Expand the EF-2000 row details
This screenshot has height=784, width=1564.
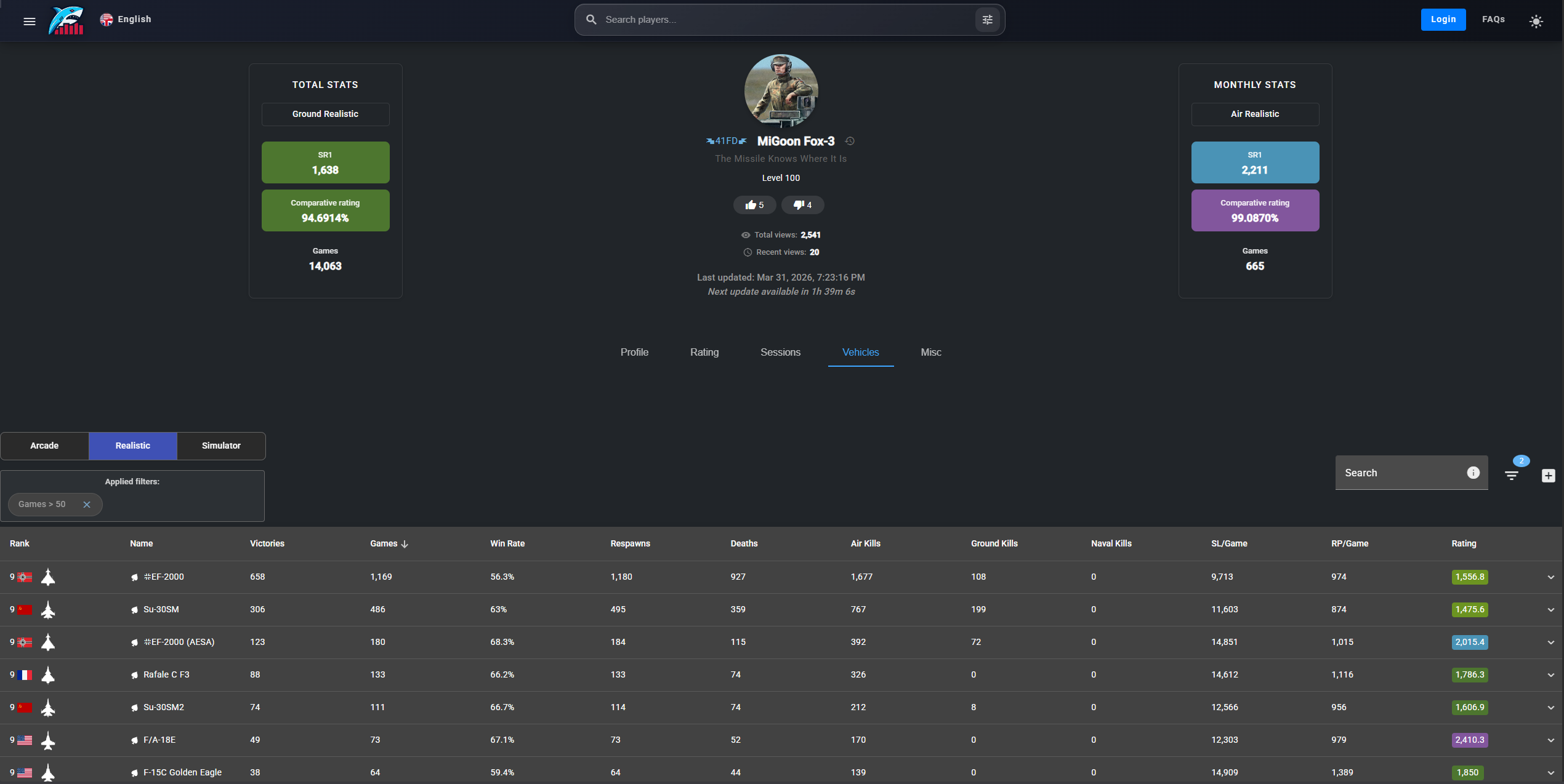click(x=1550, y=577)
